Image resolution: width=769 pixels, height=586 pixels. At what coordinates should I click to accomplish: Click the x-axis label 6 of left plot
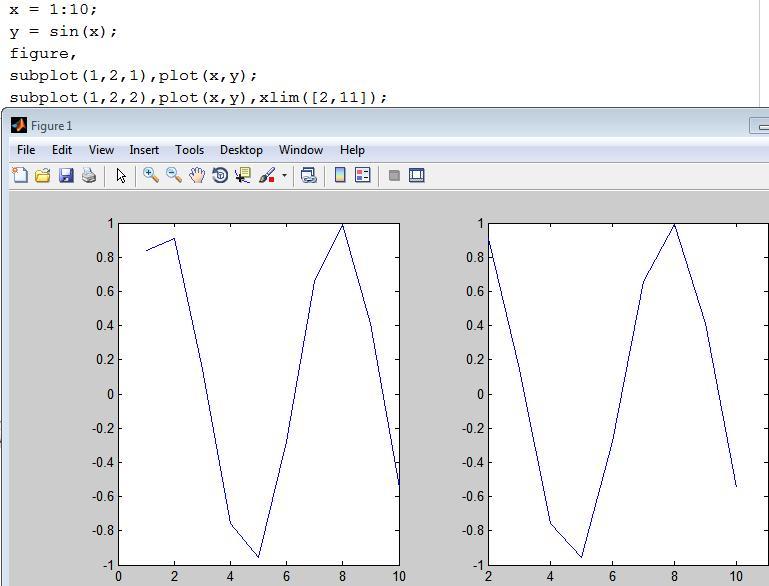pyautogui.click(x=286, y=576)
